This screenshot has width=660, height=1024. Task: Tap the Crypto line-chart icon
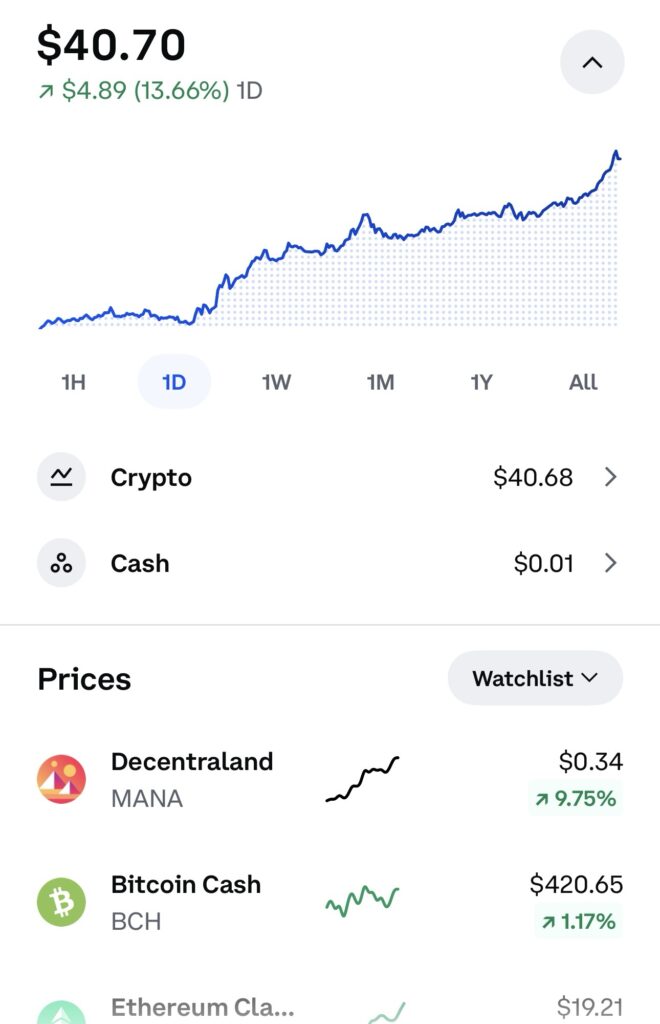coord(61,477)
